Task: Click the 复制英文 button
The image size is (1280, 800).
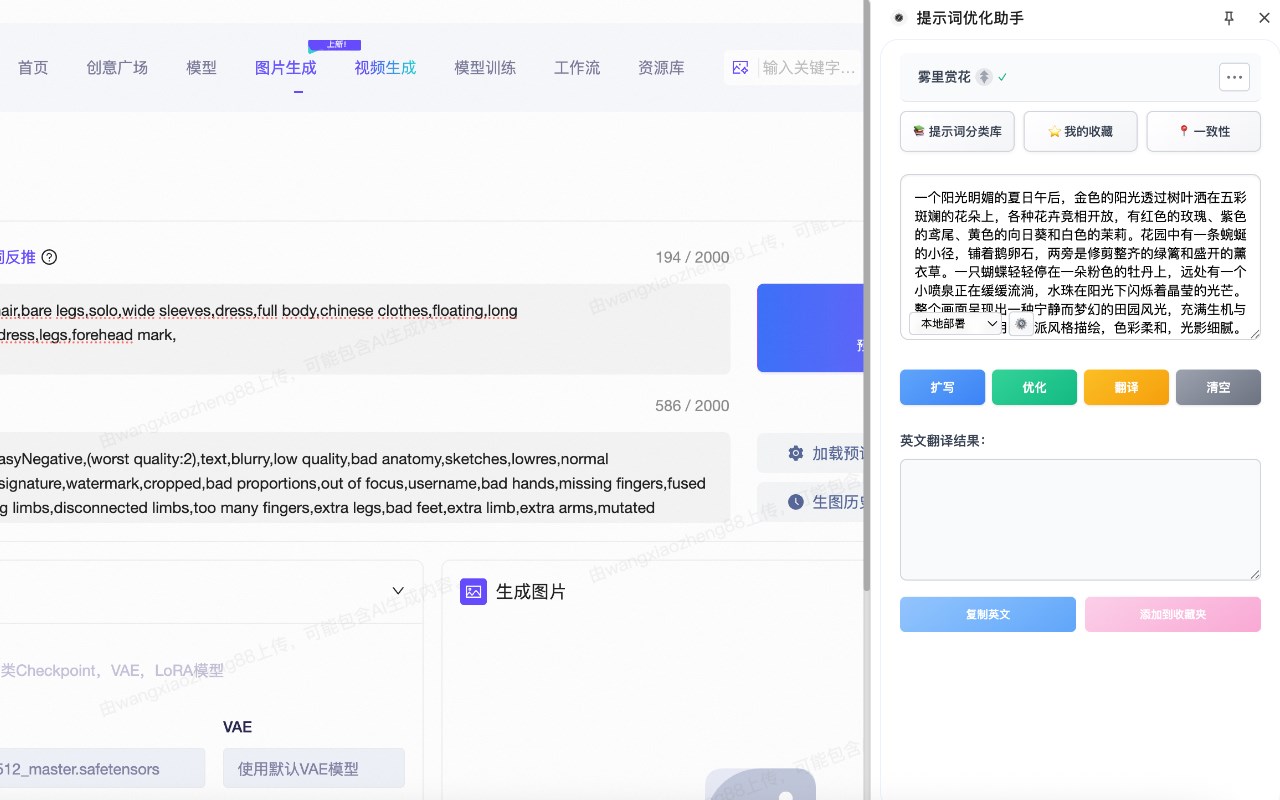Action: point(988,614)
